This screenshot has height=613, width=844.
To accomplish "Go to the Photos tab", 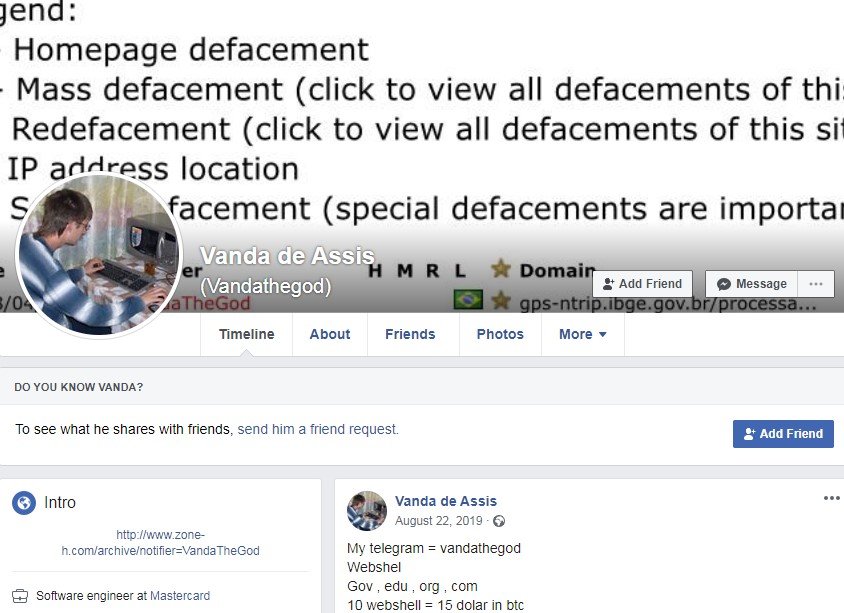I will click(x=500, y=334).
